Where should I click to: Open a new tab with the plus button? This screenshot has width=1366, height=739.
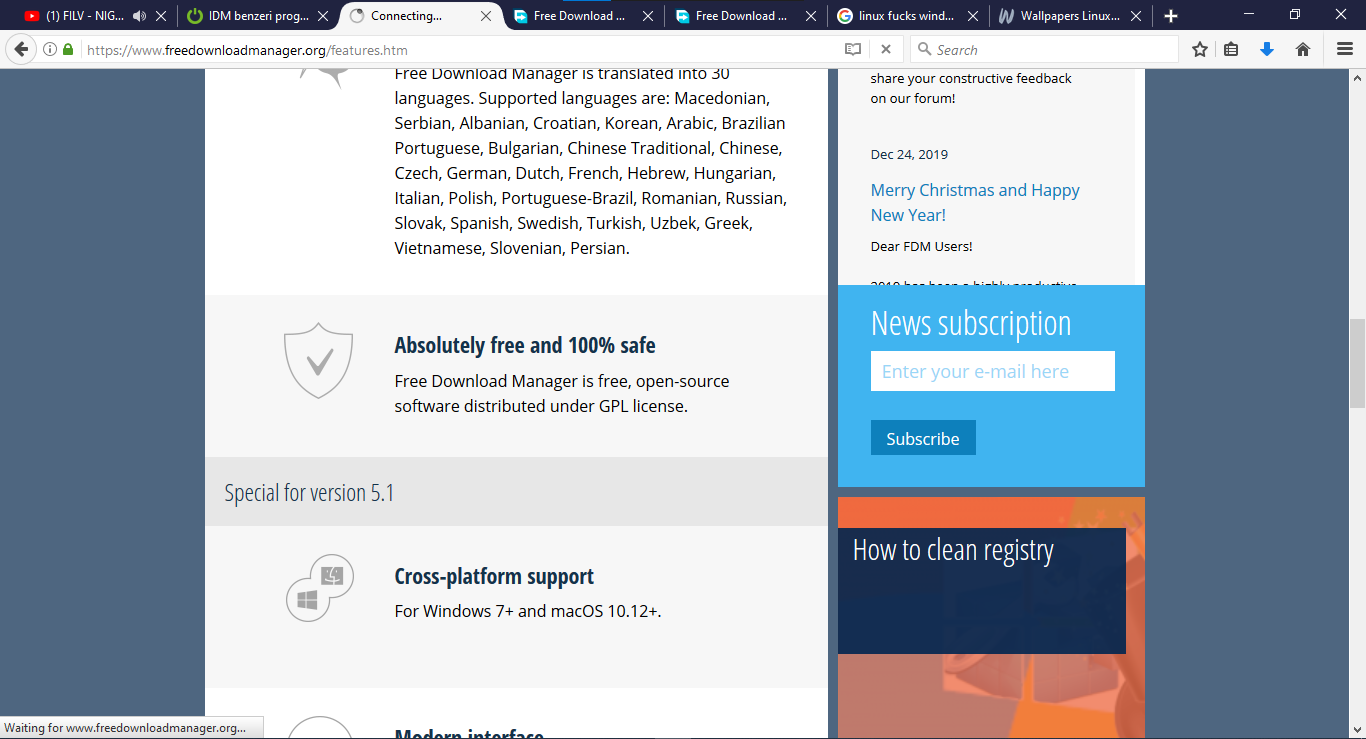click(1171, 16)
